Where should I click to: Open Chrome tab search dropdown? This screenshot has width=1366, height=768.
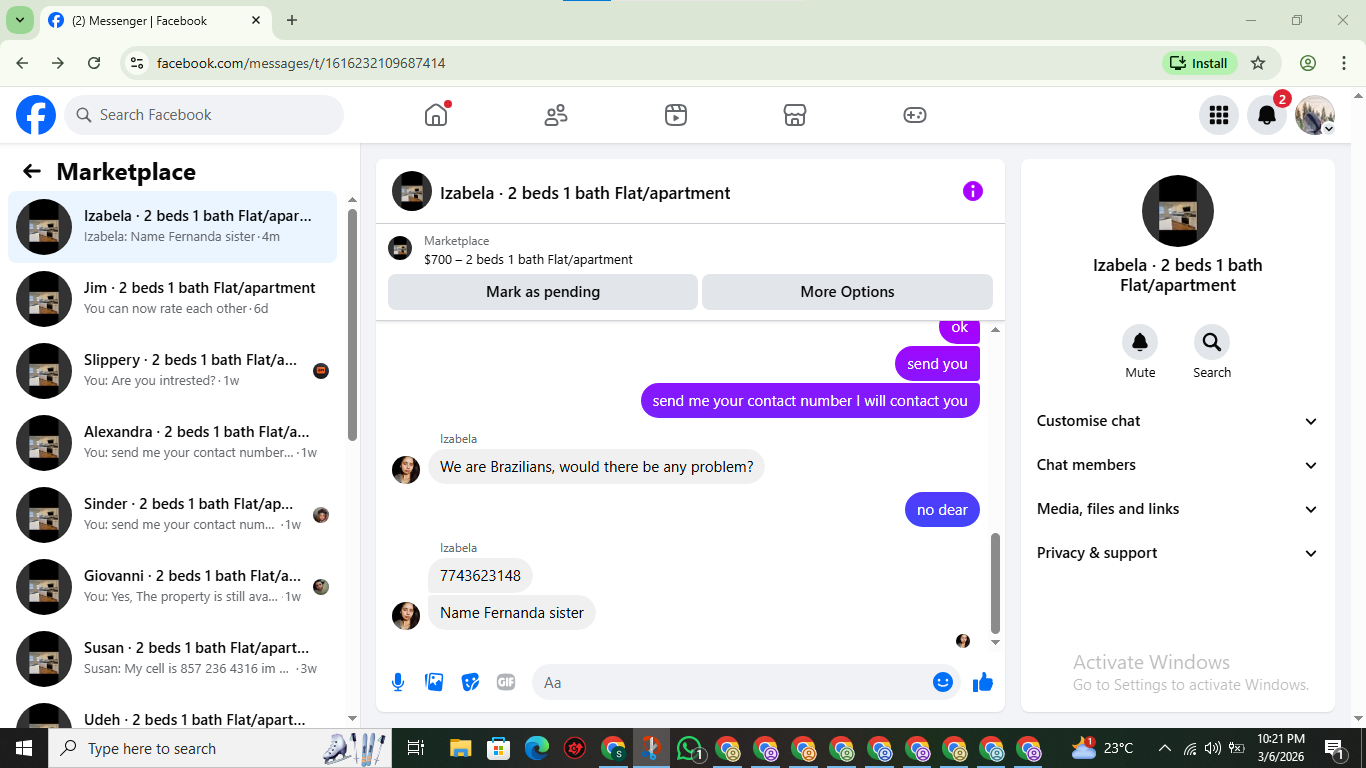19,20
